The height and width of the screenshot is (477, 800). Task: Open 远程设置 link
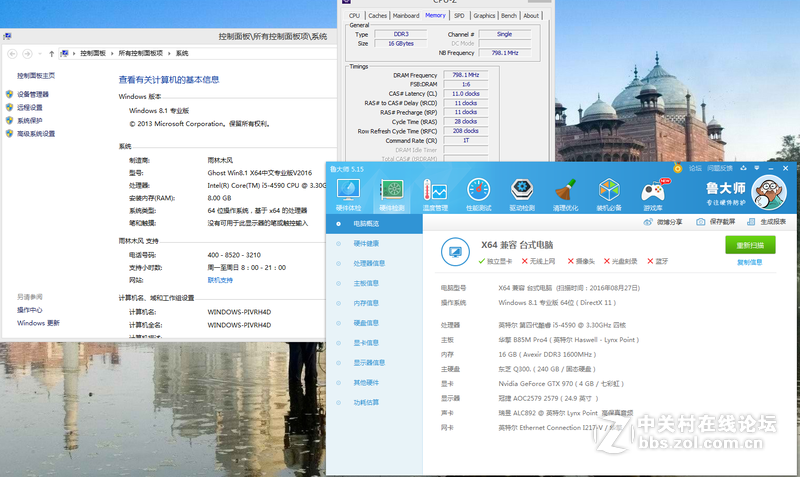[30, 108]
